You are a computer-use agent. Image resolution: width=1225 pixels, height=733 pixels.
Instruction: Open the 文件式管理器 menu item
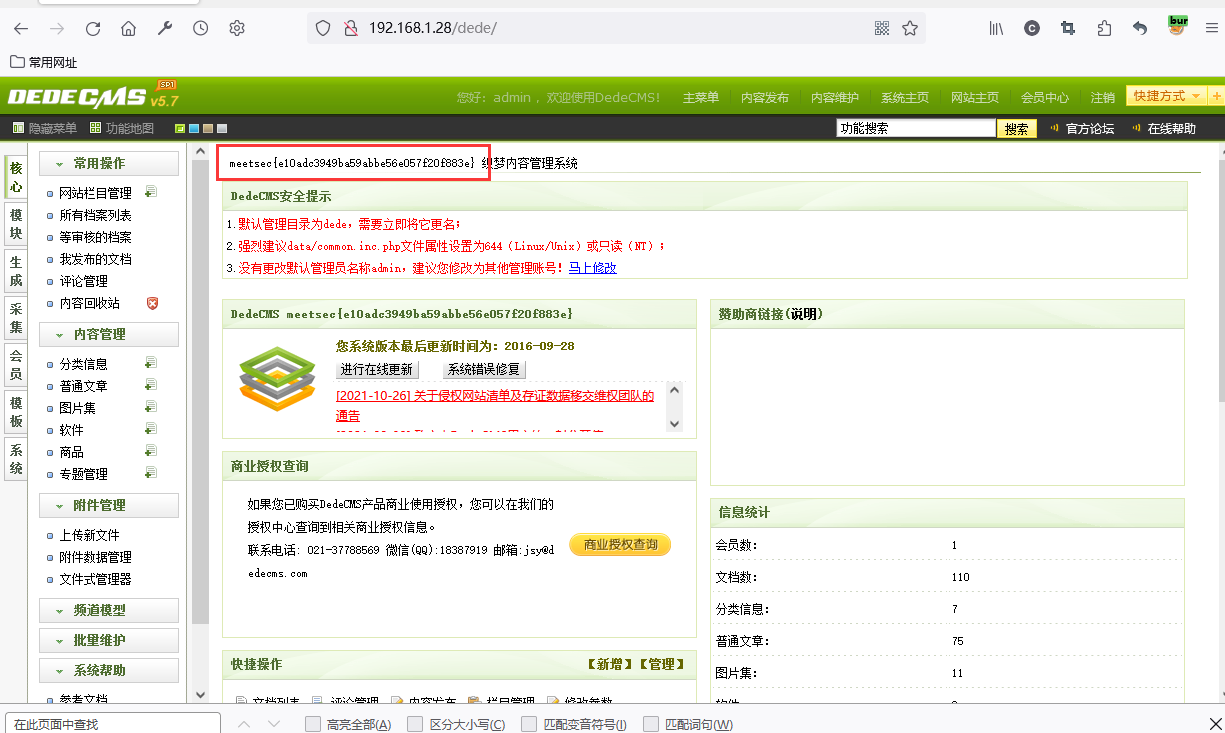[95, 579]
